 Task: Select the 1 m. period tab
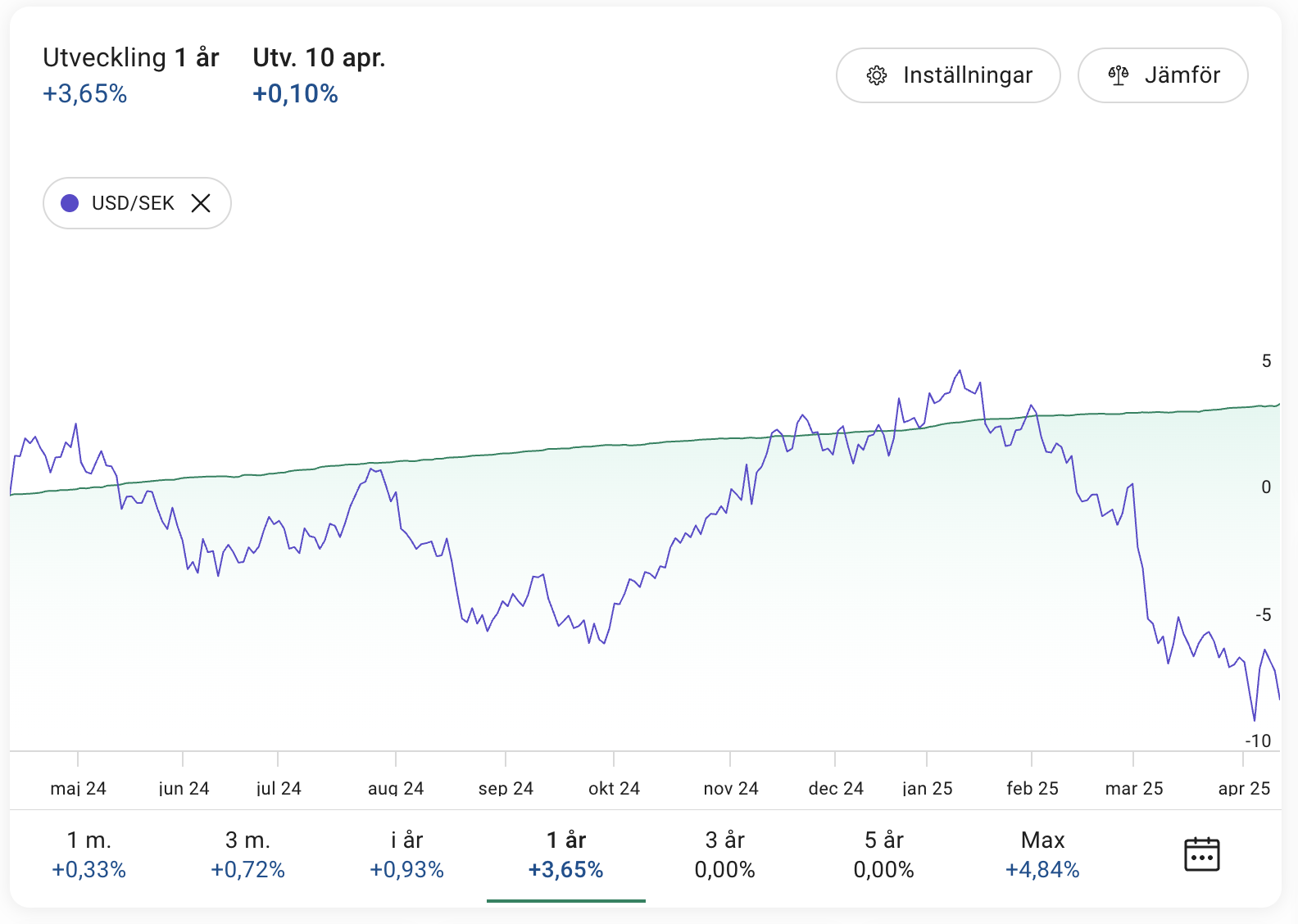(88, 854)
